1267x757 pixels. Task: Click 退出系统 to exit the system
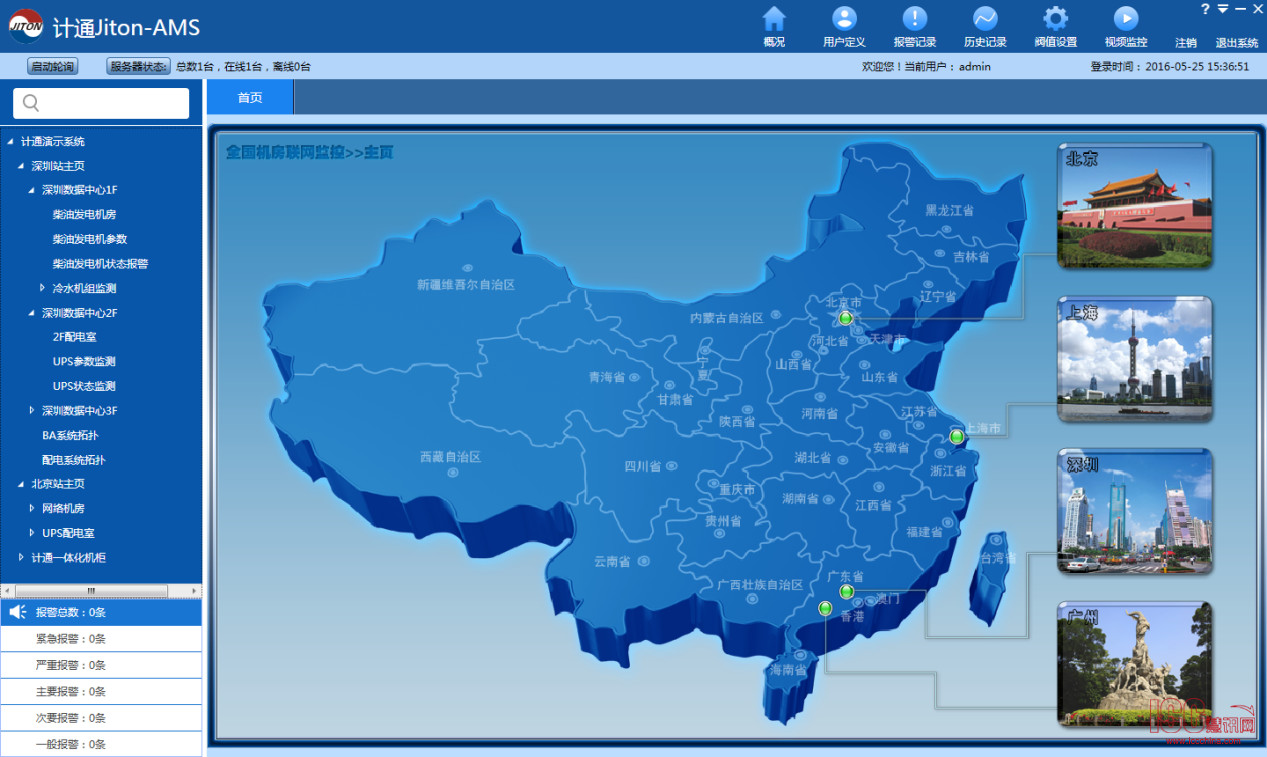click(1236, 43)
